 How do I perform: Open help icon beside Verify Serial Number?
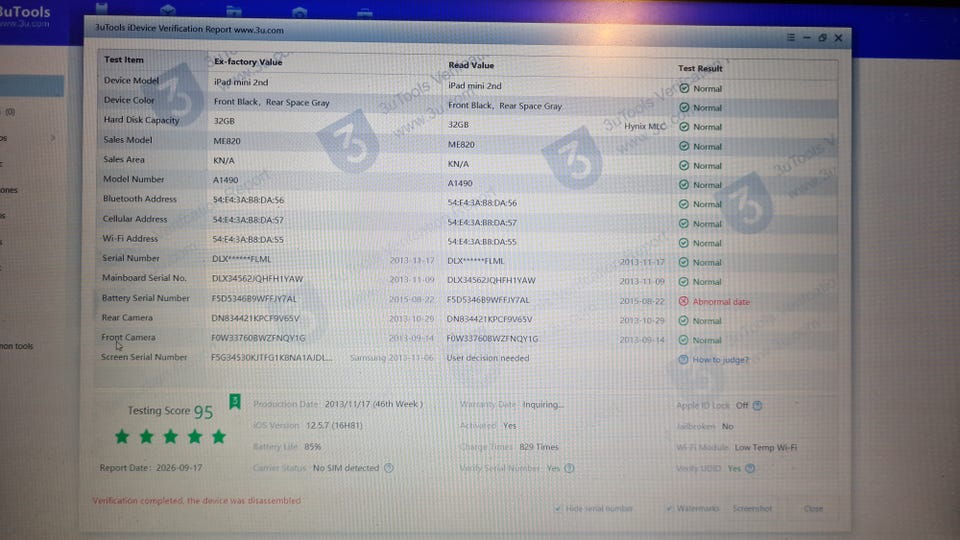569,468
